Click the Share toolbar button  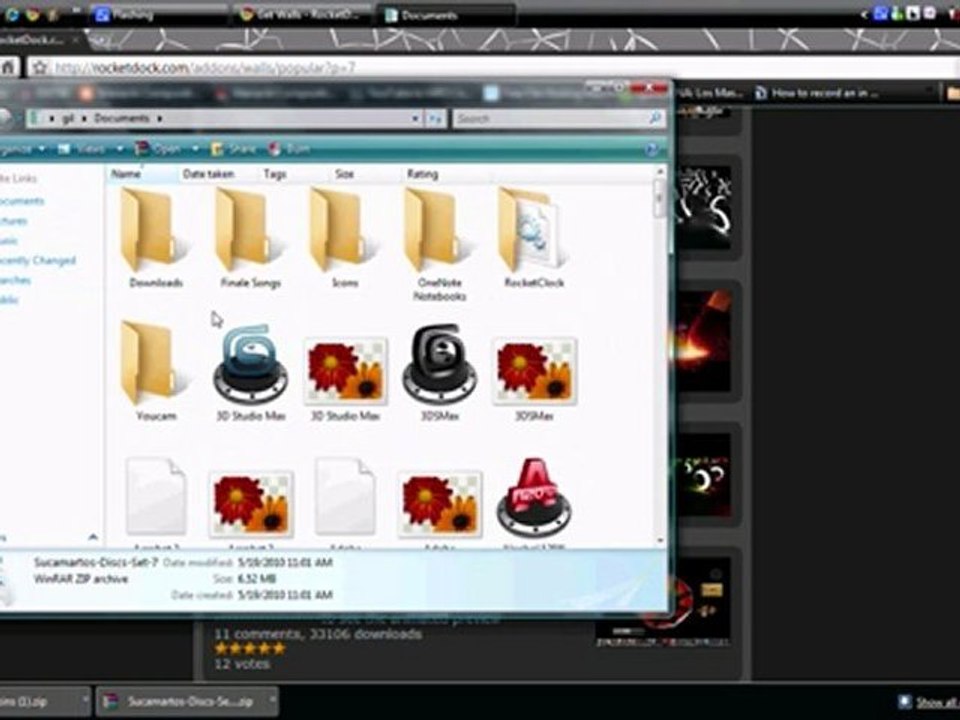233,149
